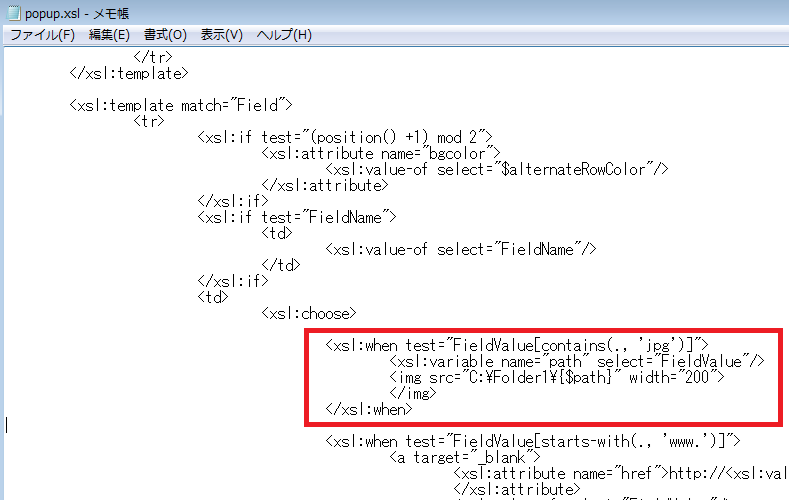Image resolution: width=789 pixels, height=500 pixels.
Task: Click the $alternateRowColor value-of line
Action: [497, 170]
